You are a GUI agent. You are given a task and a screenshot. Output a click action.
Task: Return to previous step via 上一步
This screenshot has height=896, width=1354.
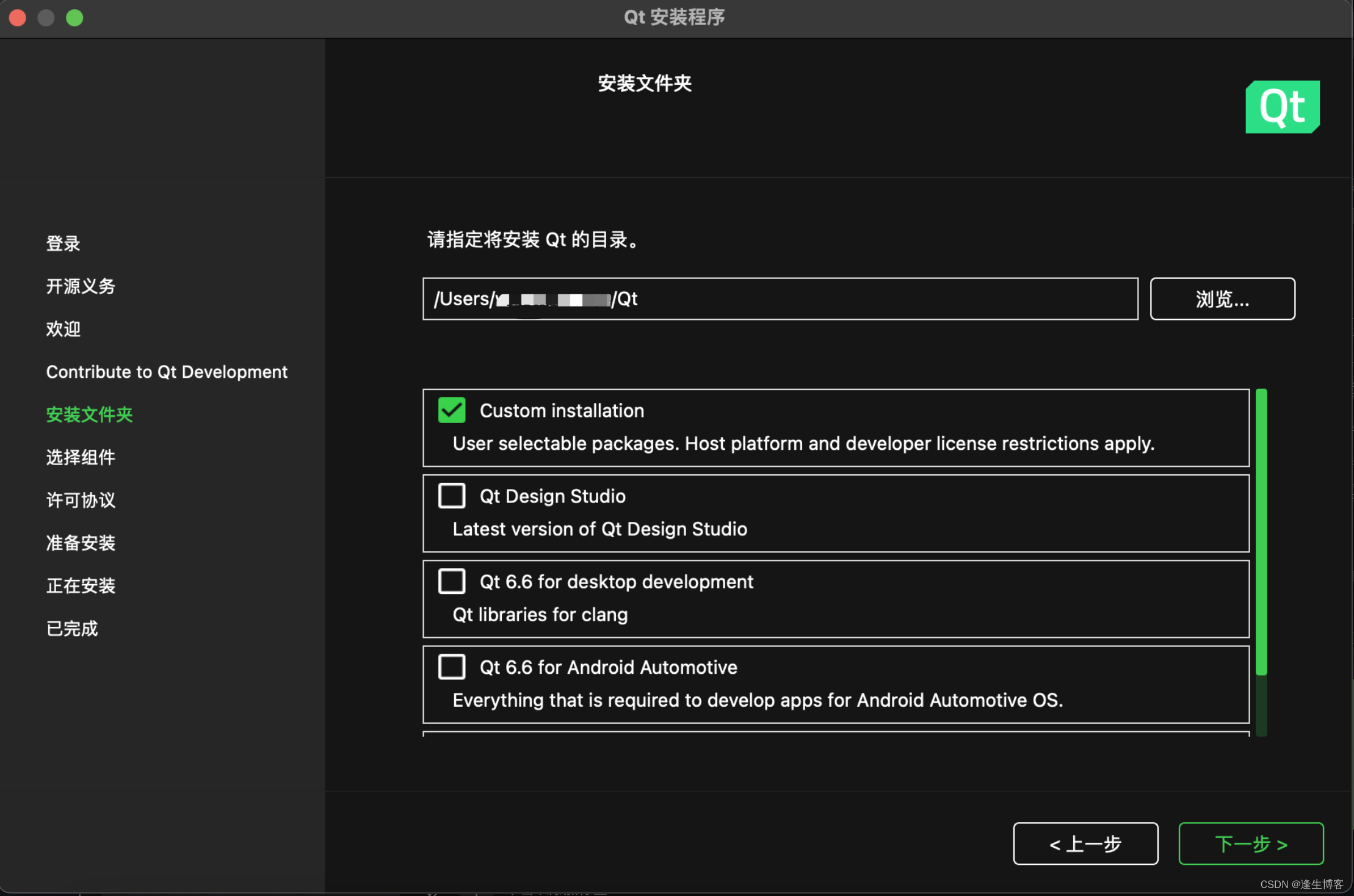1085,844
